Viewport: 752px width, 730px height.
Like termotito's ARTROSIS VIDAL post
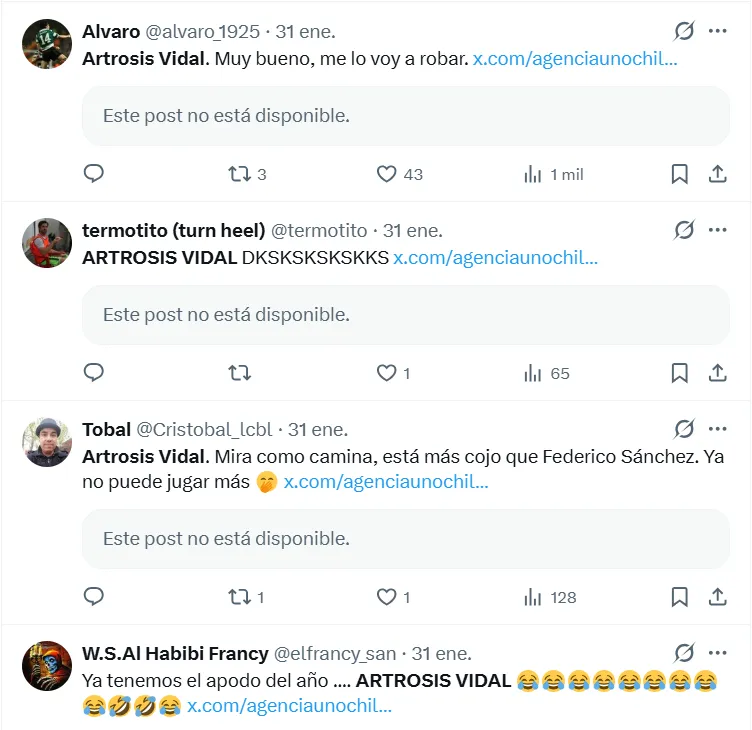(x=387, y=373)
